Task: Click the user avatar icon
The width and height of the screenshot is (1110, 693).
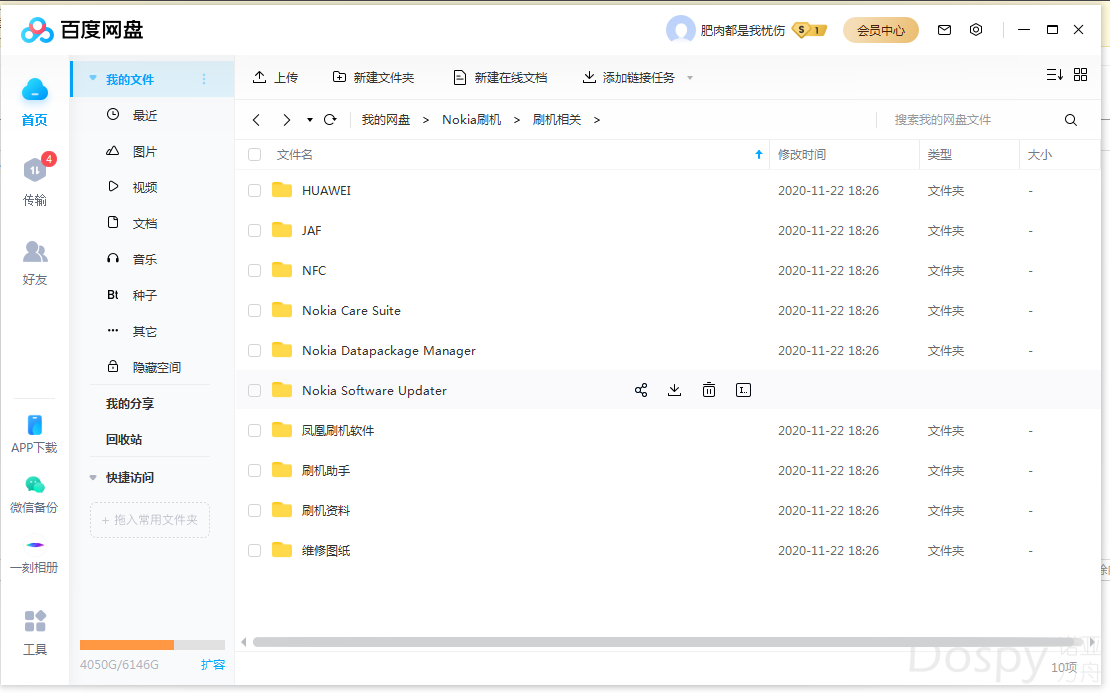Action: point(680,30)
